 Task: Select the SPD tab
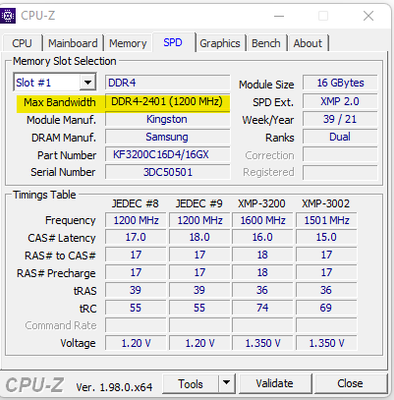click(x=173, y=42)
